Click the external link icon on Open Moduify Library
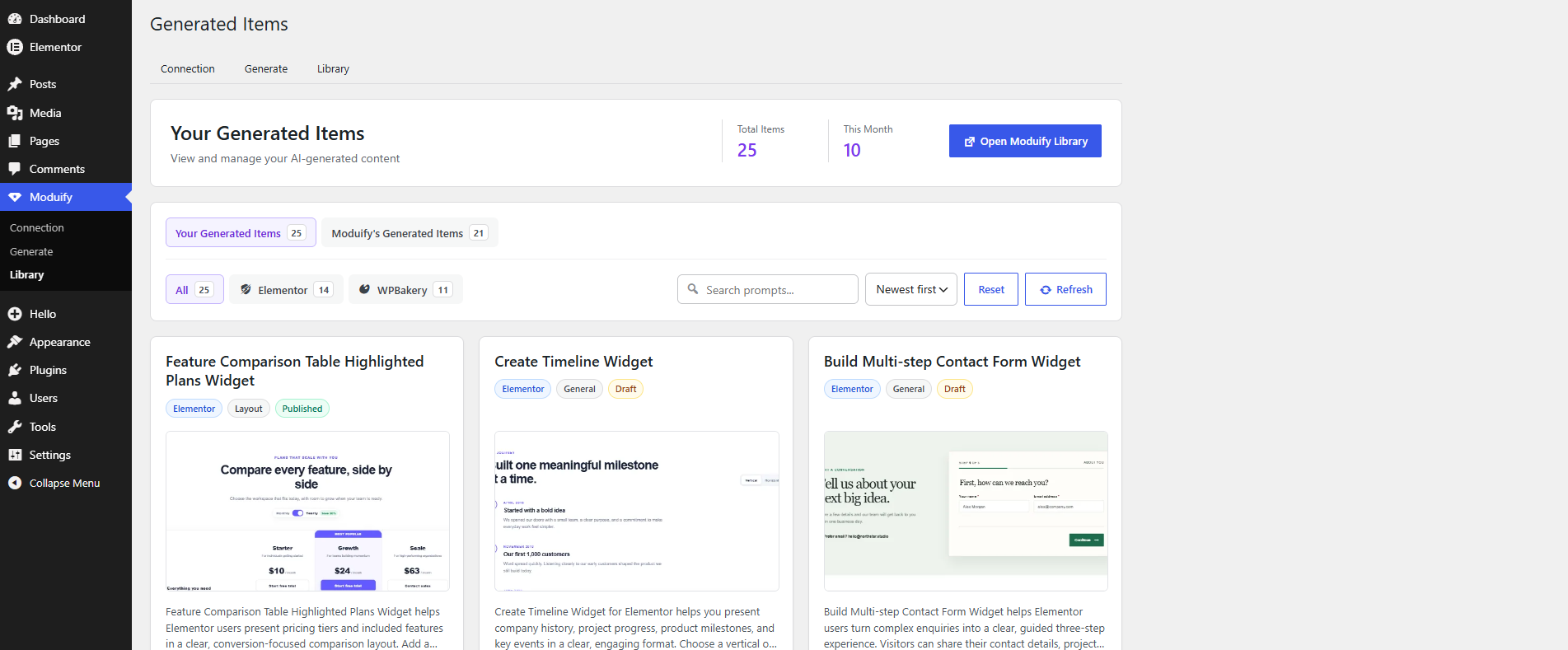1568x650 pixels. point(970,142)
